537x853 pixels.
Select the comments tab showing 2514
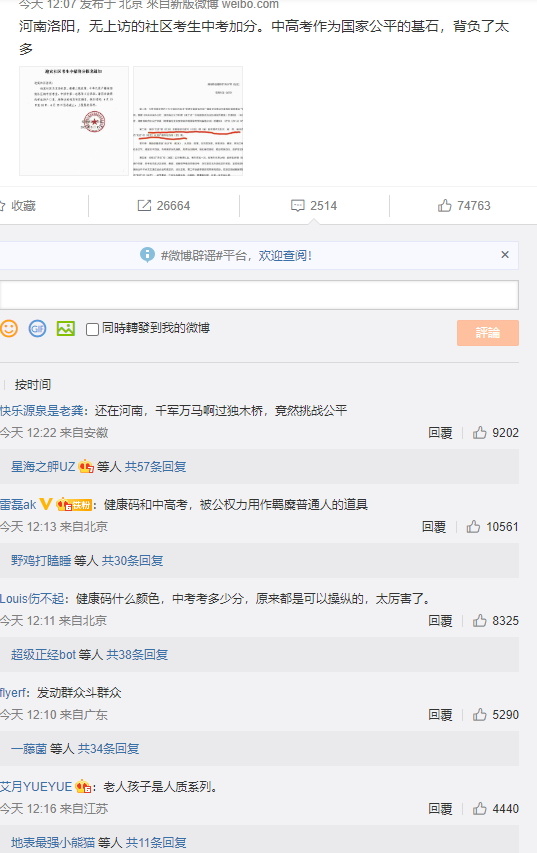click(314, 206)
